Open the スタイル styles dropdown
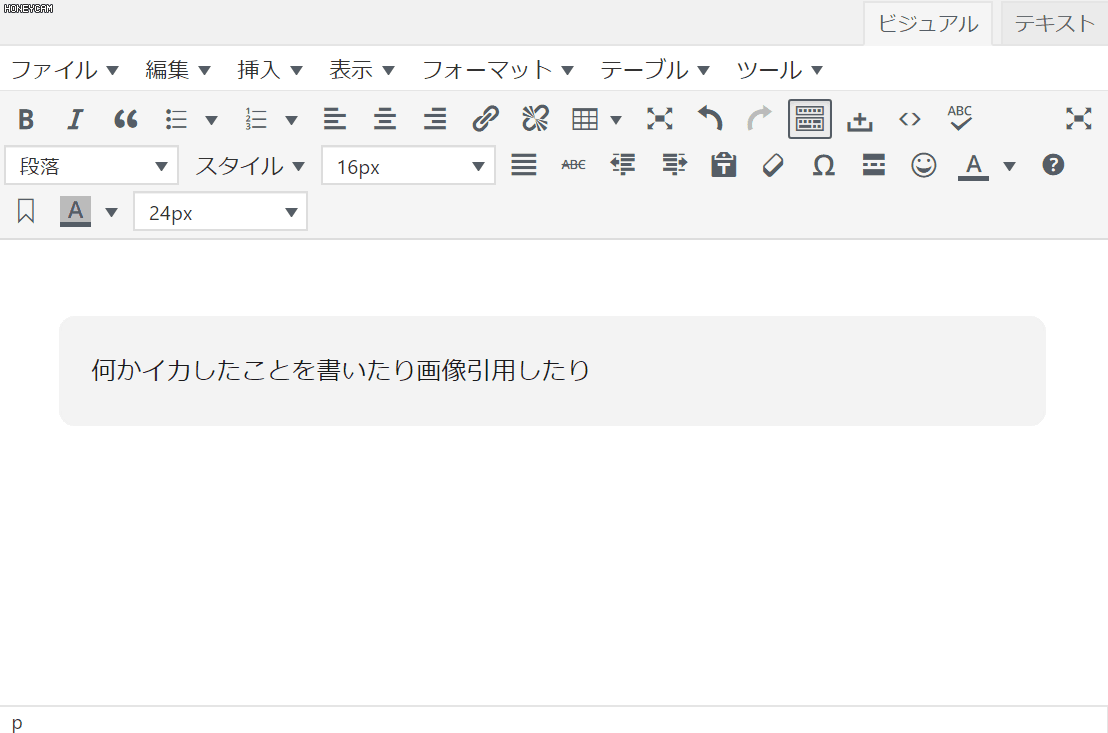The width and height of the screenshot is (1108, 733). pos(250,165)
